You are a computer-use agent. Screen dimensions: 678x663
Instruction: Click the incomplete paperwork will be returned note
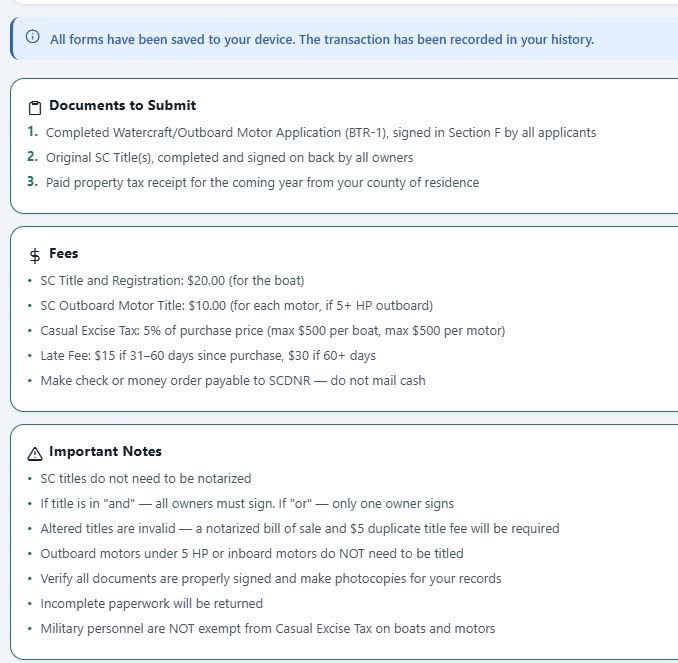pyautogui.click(x=151, y=604)
